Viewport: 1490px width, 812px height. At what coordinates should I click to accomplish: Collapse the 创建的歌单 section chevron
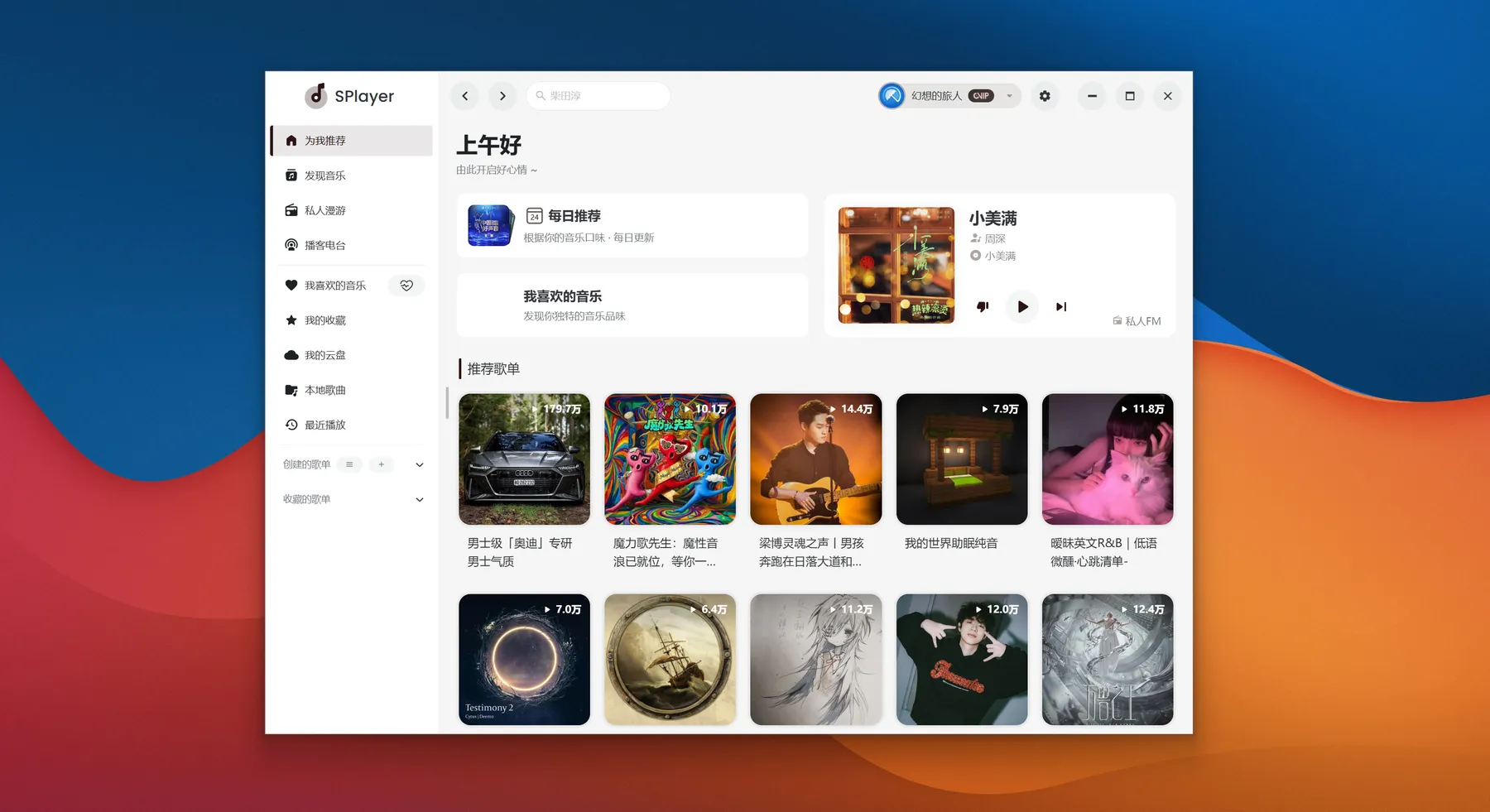pyautogui.click(x=420, y=465)
